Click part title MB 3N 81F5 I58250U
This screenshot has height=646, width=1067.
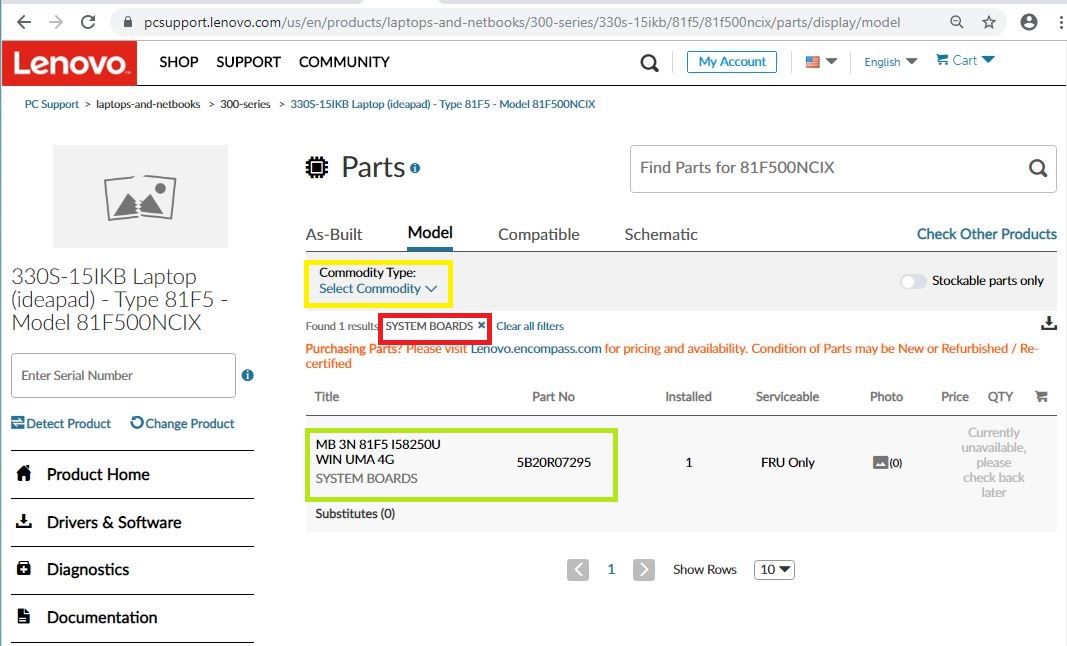coord(378,452)
